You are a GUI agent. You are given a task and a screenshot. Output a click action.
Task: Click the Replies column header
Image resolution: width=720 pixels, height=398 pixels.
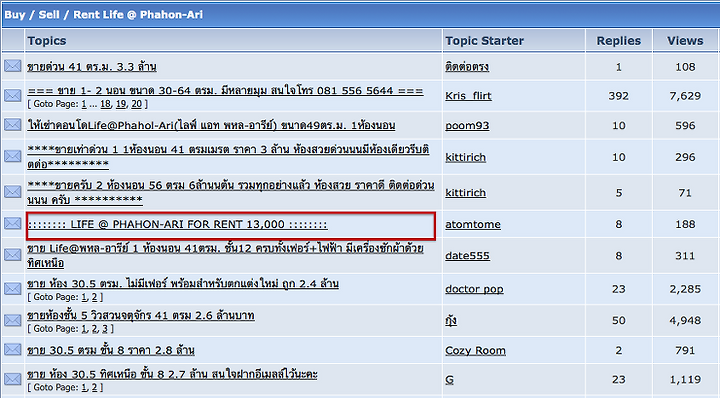[x=619, y=41]
